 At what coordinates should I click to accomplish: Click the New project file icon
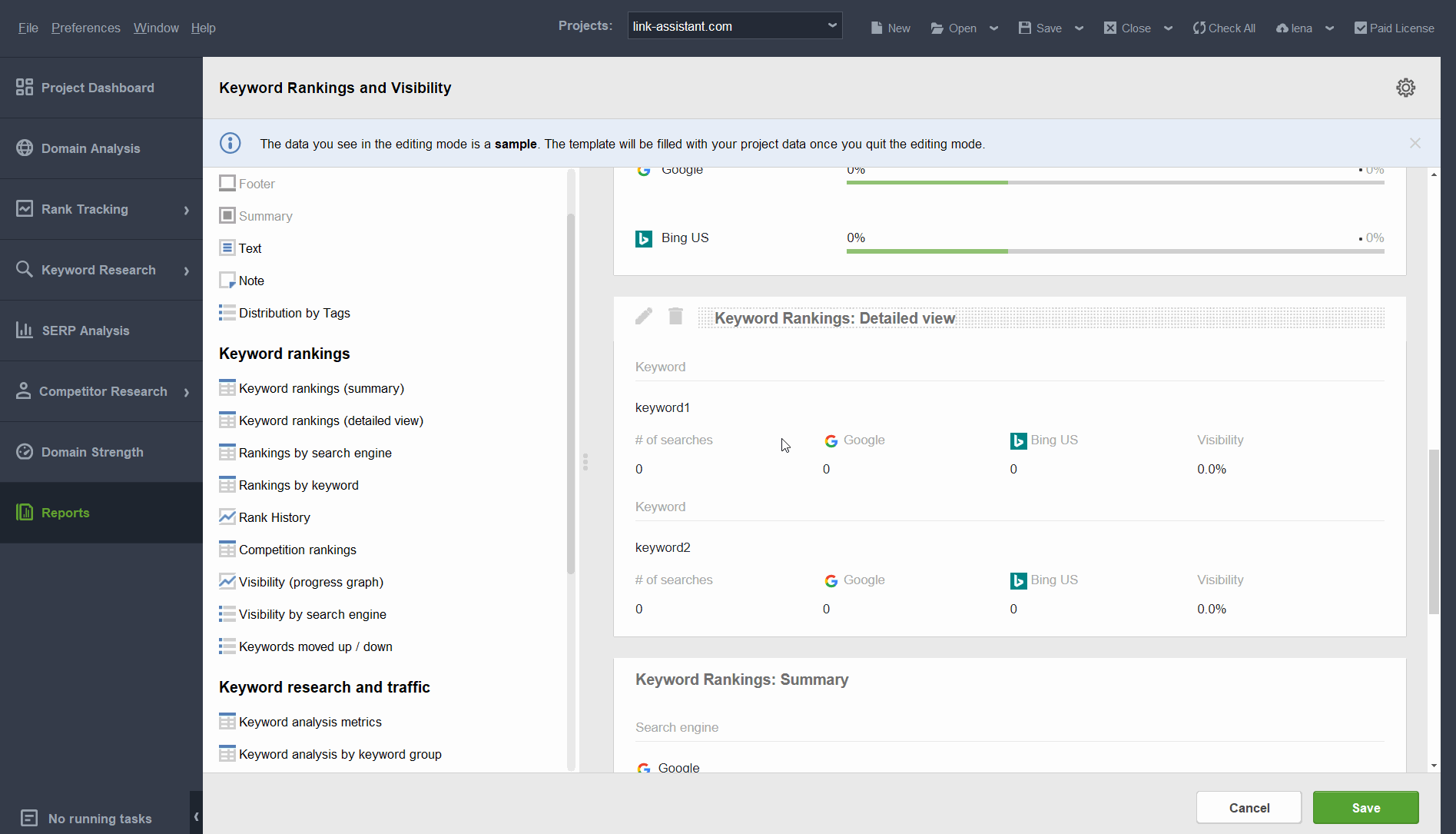pos(877,28)
